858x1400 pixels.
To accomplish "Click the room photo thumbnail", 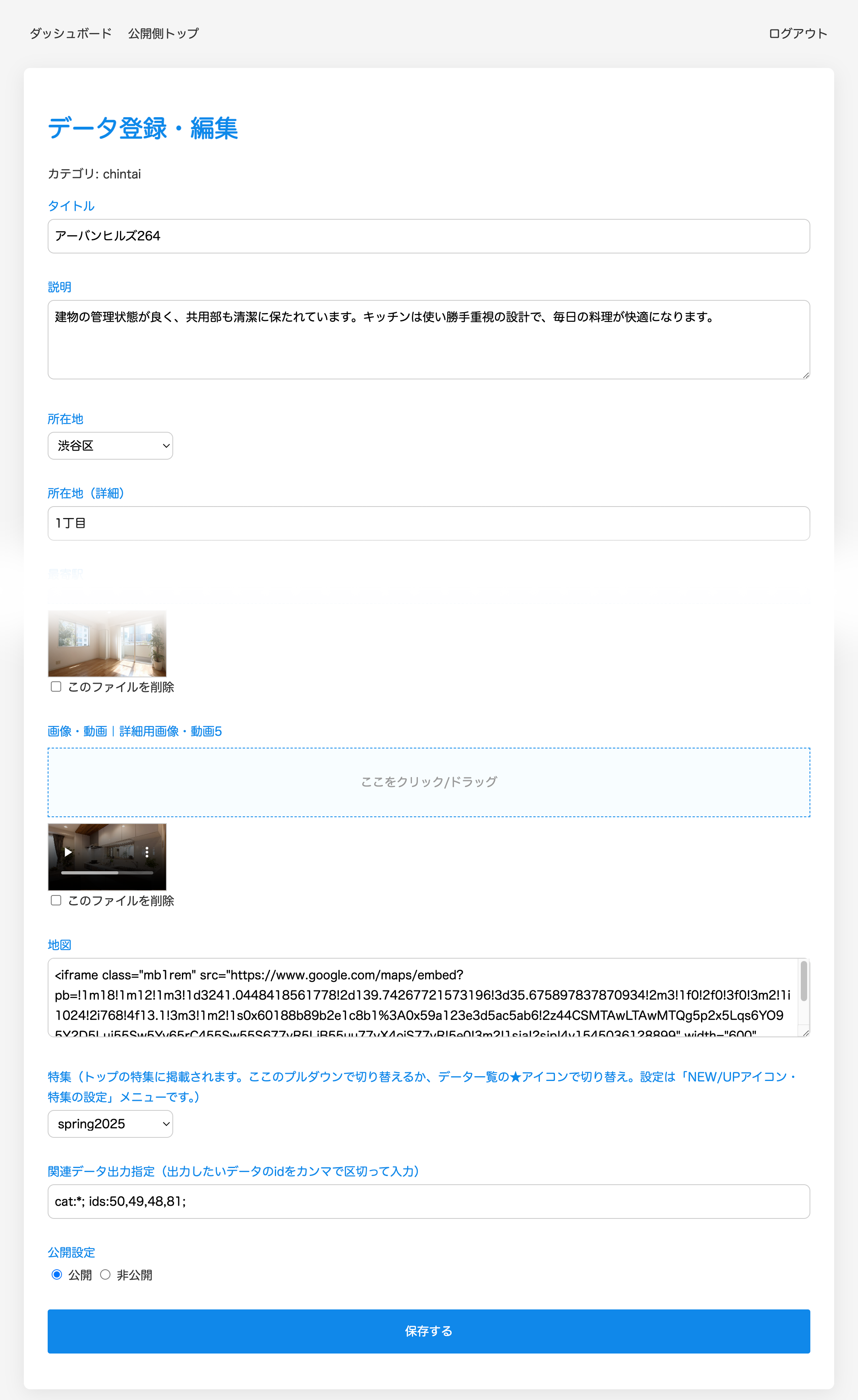I will click(x=107, y=643).
